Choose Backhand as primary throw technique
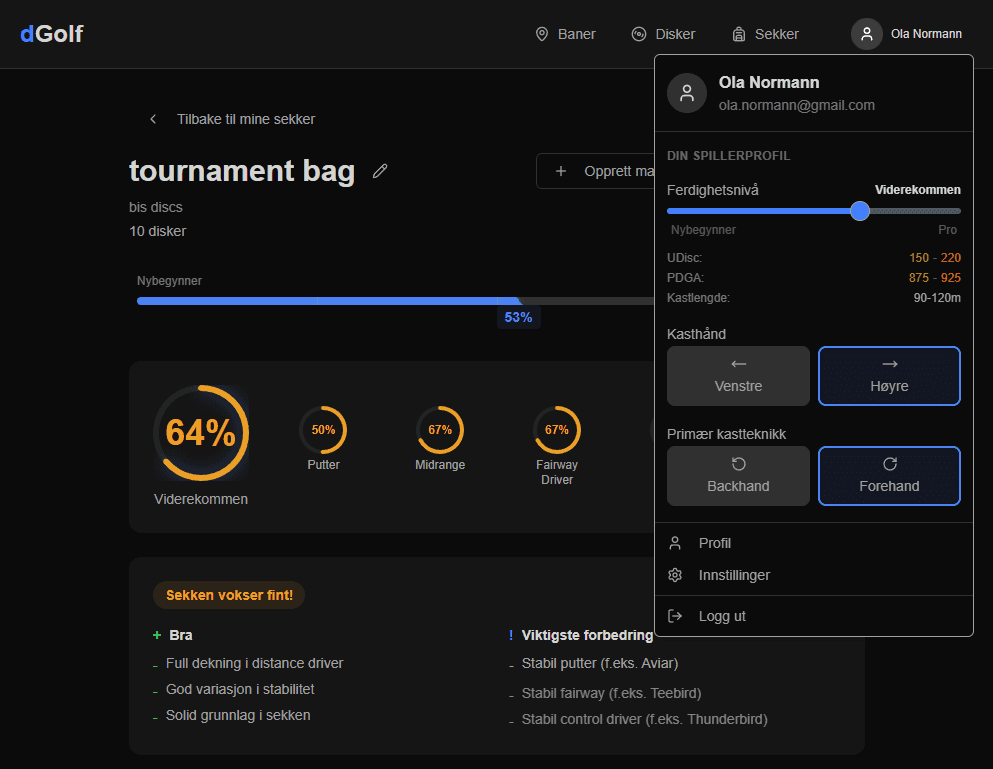993x769 pixels. coord(738,476)
